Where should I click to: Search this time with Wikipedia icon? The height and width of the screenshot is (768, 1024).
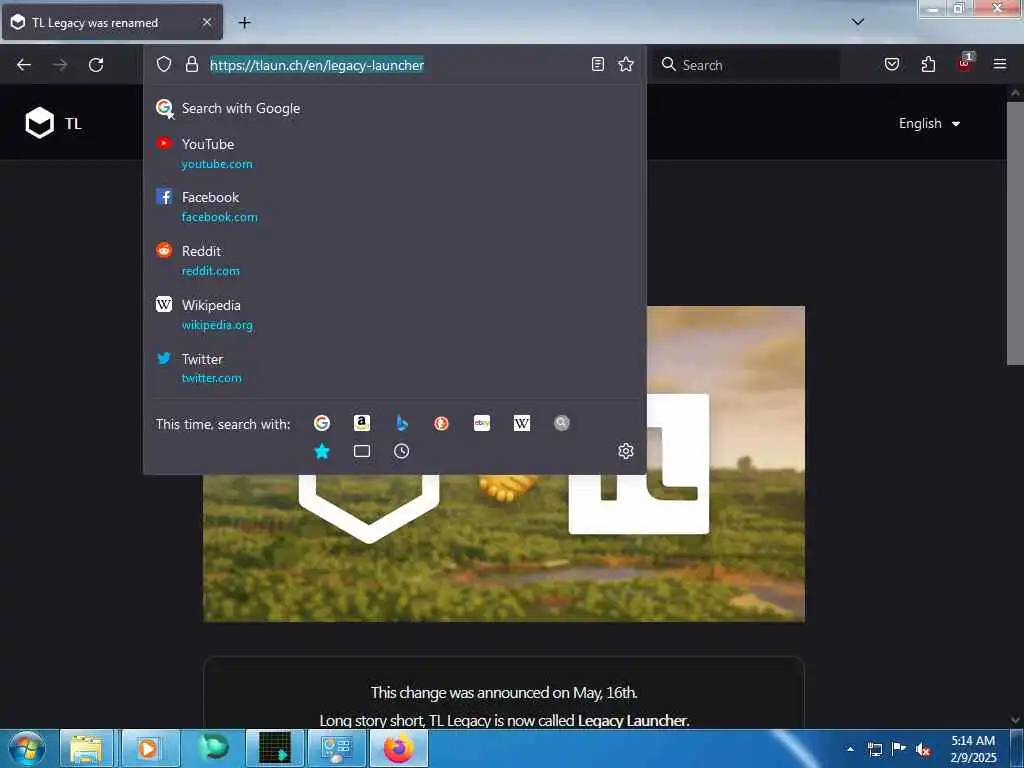pos(522,423)
